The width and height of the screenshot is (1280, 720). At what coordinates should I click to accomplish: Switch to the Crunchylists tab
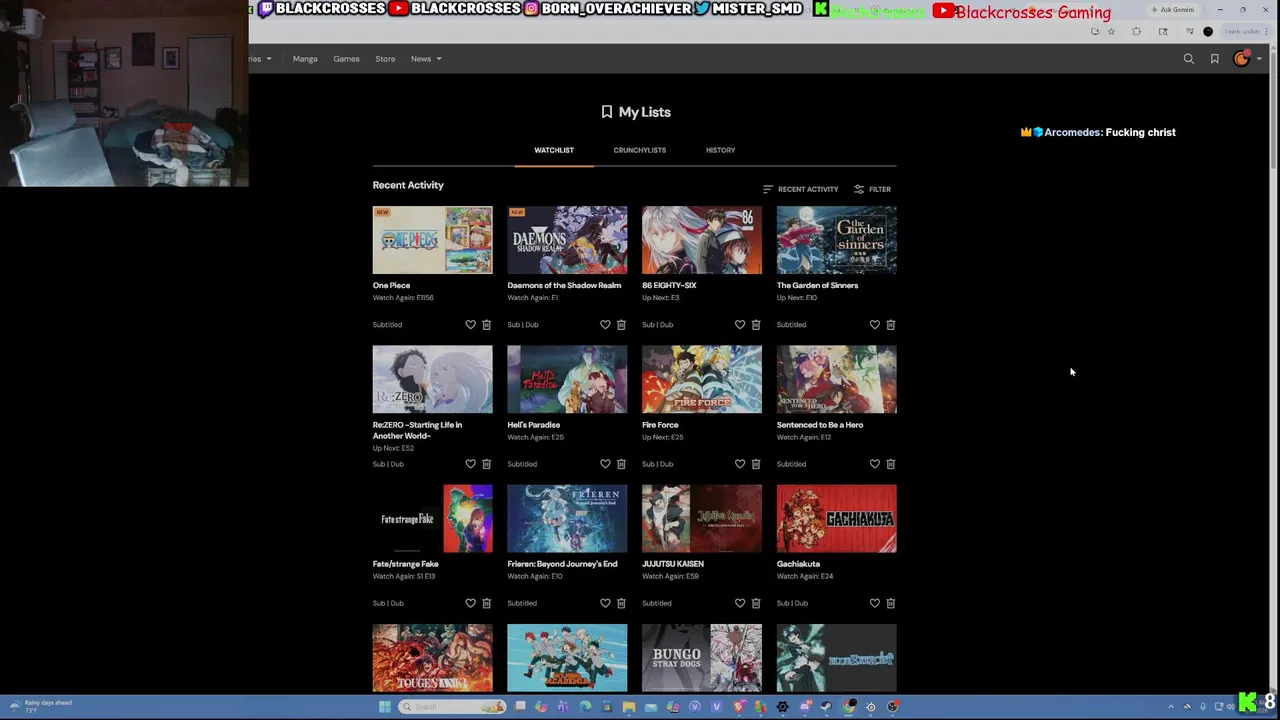pyautogui.click(x=639, y=150)
